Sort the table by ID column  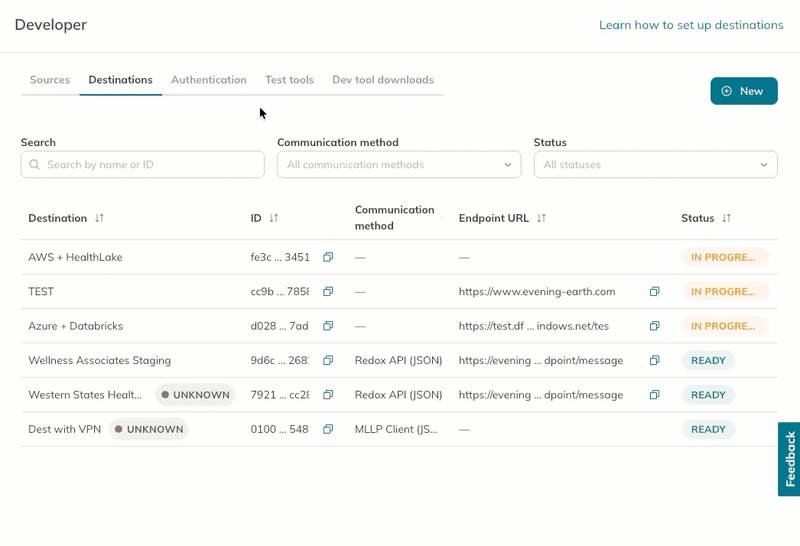pyautogui.click(x=274, y=218)
